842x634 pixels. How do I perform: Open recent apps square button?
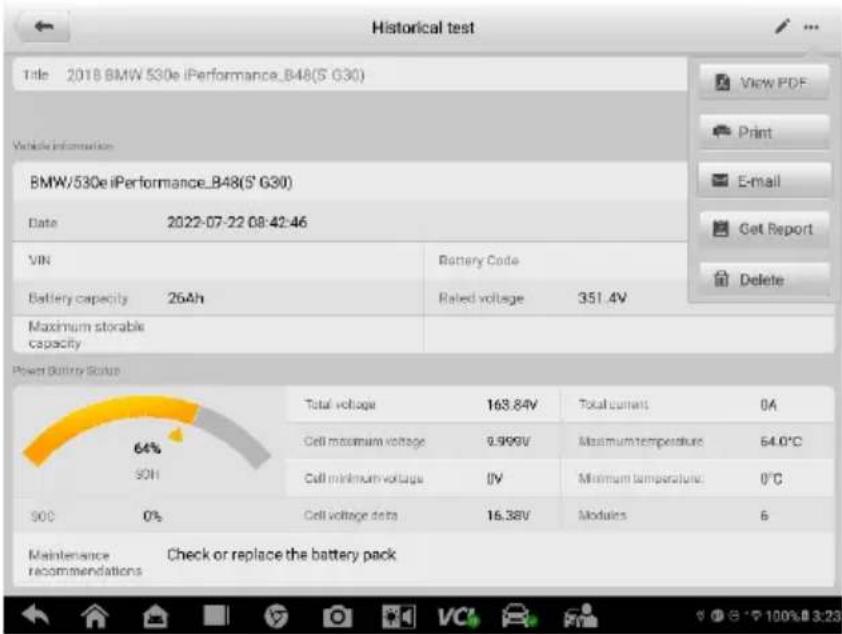pyautogui.click(x=216, y=616)
